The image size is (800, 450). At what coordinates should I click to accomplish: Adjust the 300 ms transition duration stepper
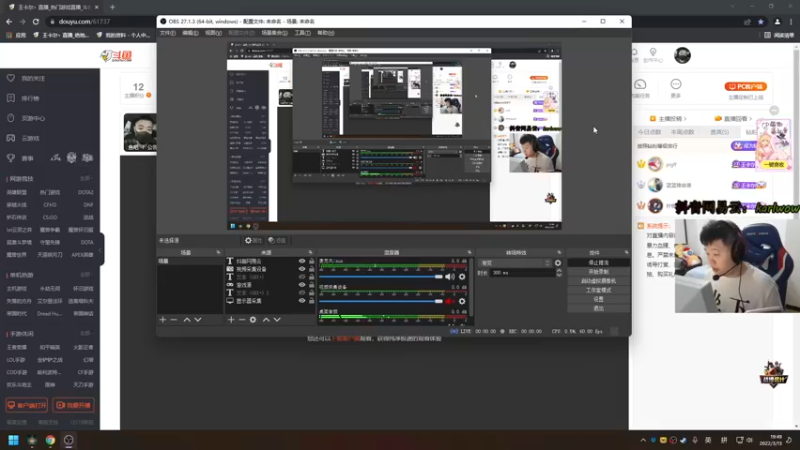coord(559,273)
